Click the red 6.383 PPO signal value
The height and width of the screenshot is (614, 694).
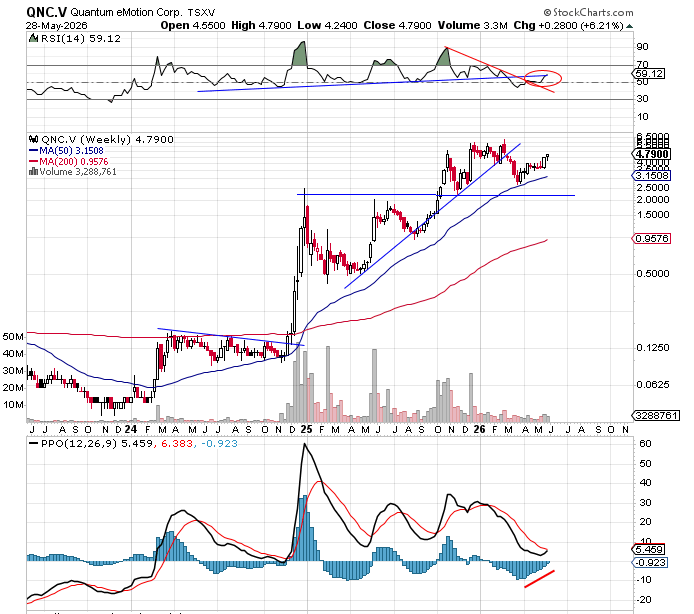177,444
